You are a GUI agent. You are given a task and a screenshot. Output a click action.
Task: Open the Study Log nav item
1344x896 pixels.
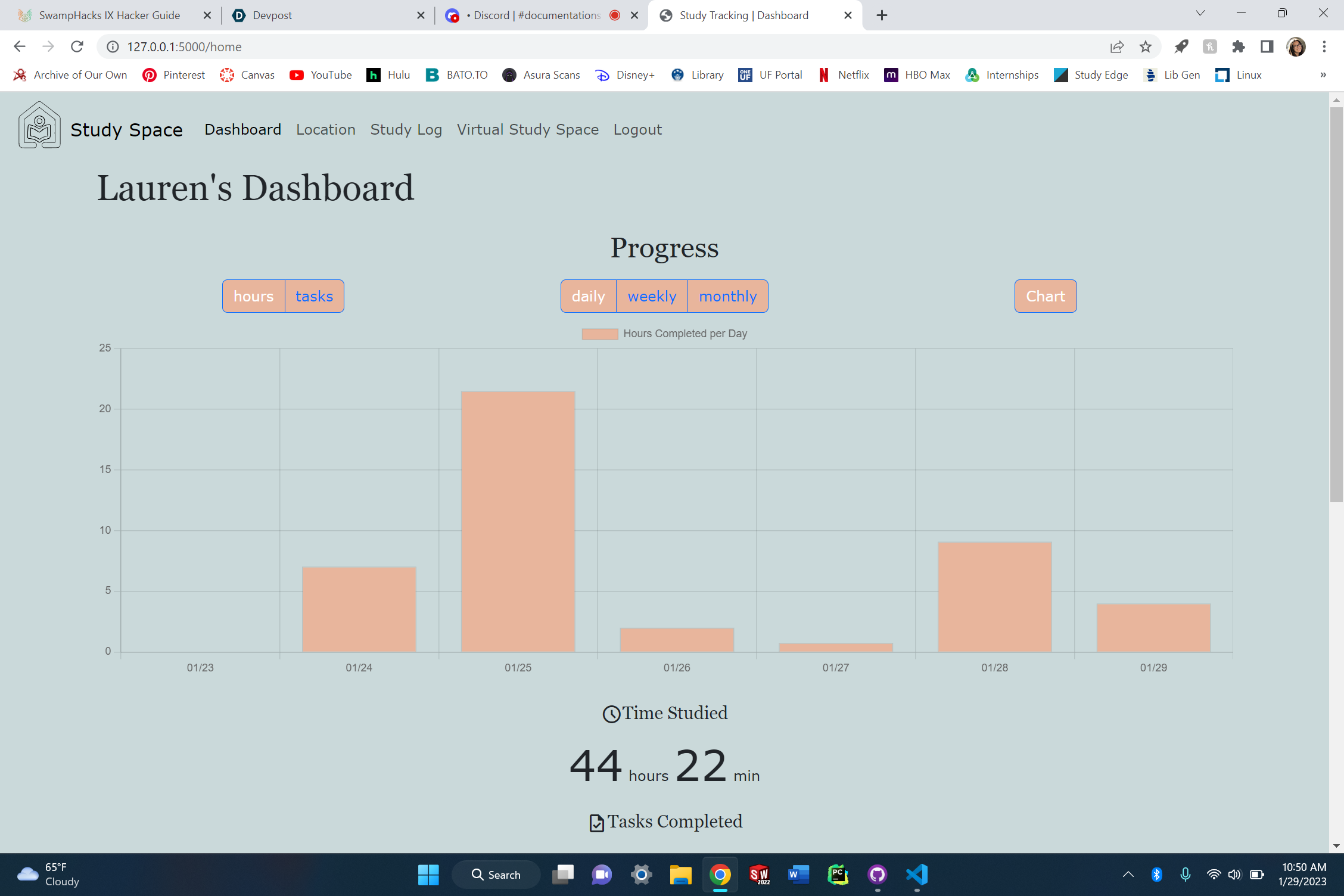coord(406,129)
